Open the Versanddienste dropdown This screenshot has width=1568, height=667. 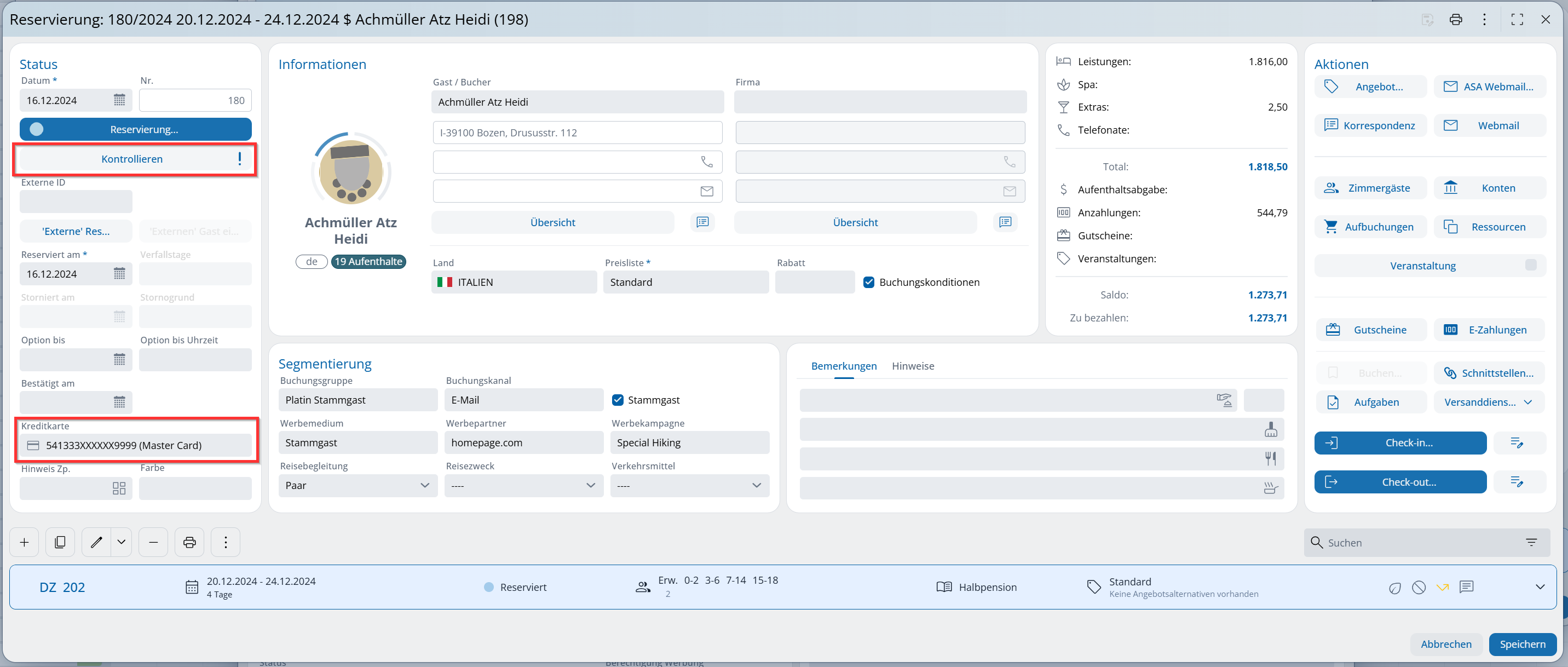tap(1488, 403)
